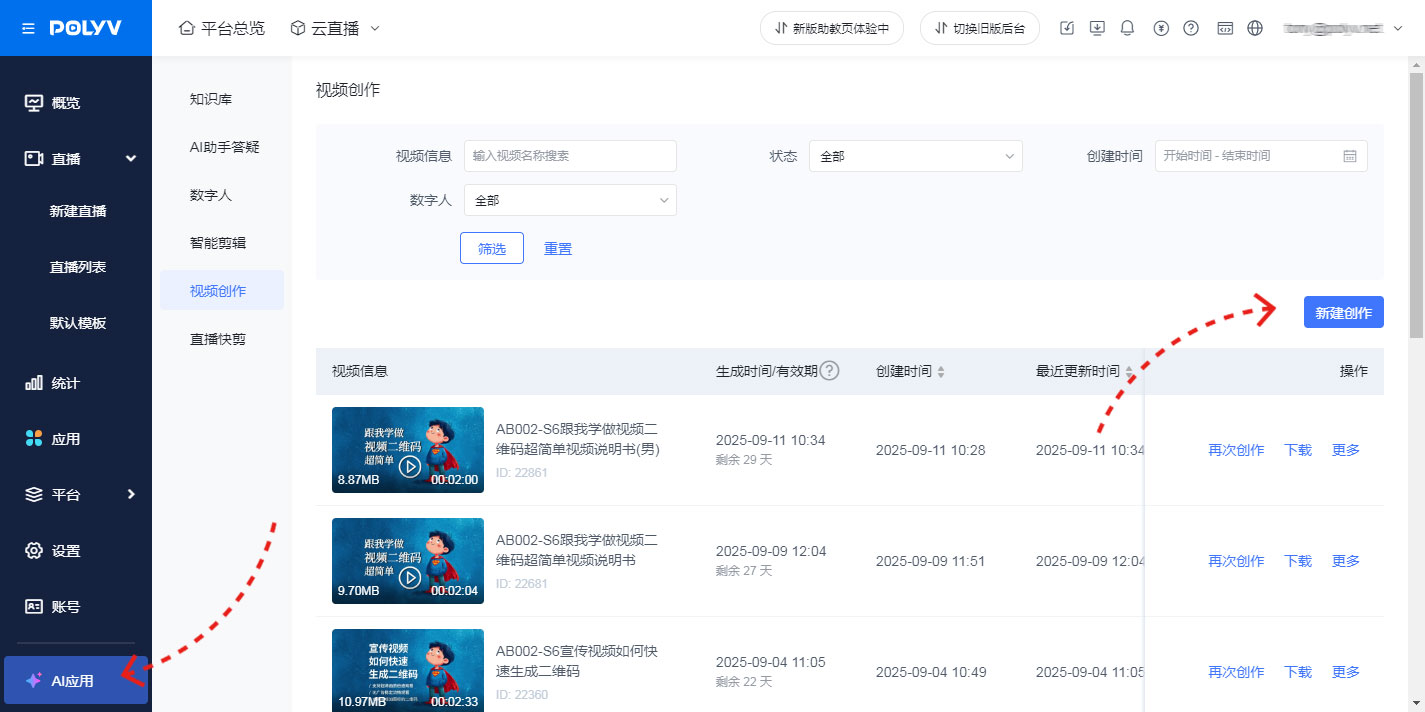Image resolution: width=1425 pixels, height=712 pixels.
Task: Click the globe language icon
Action: tap(1255, 28)
